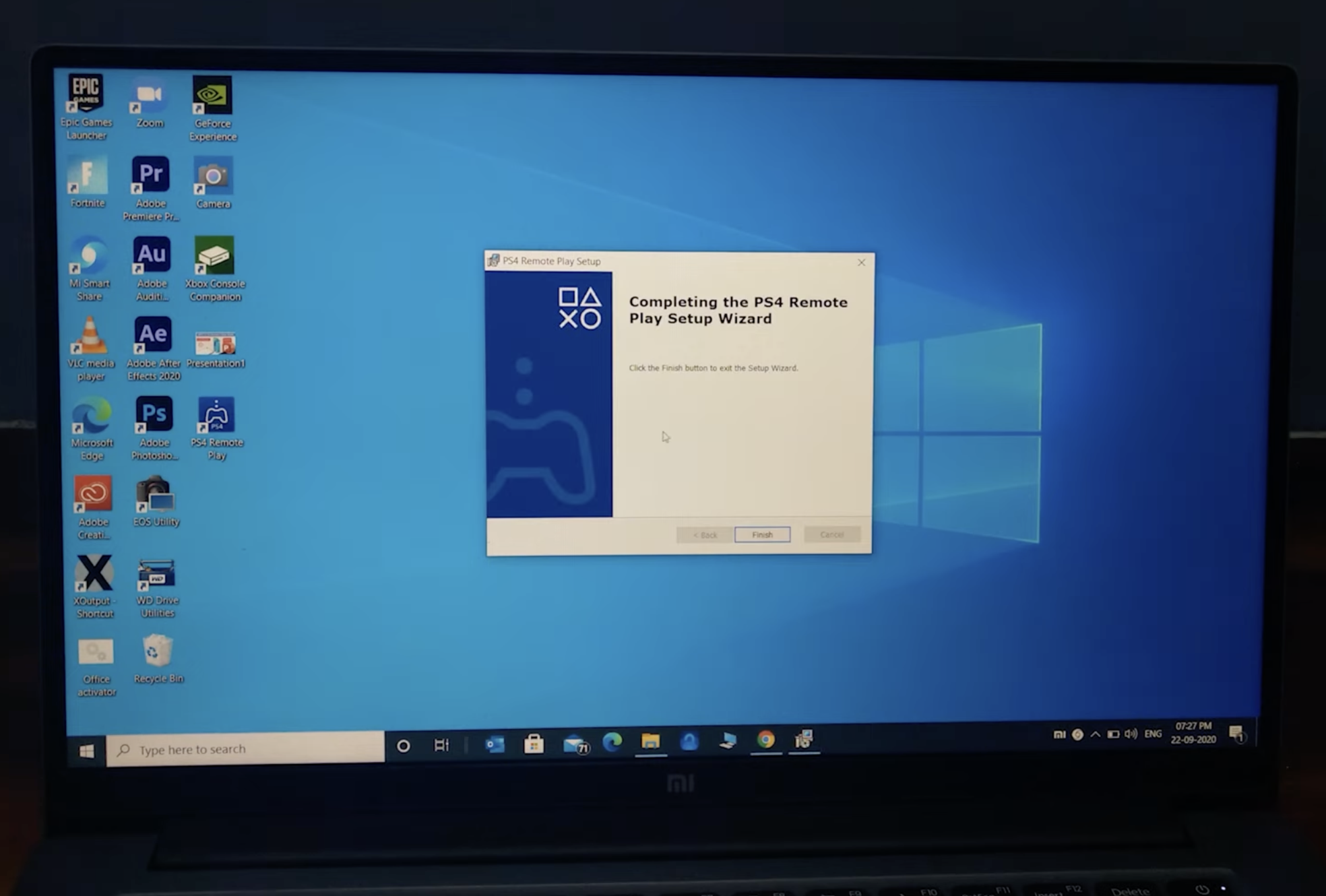
Task: Open the volume control in system tray
Action: click(x=1131, y=734)
